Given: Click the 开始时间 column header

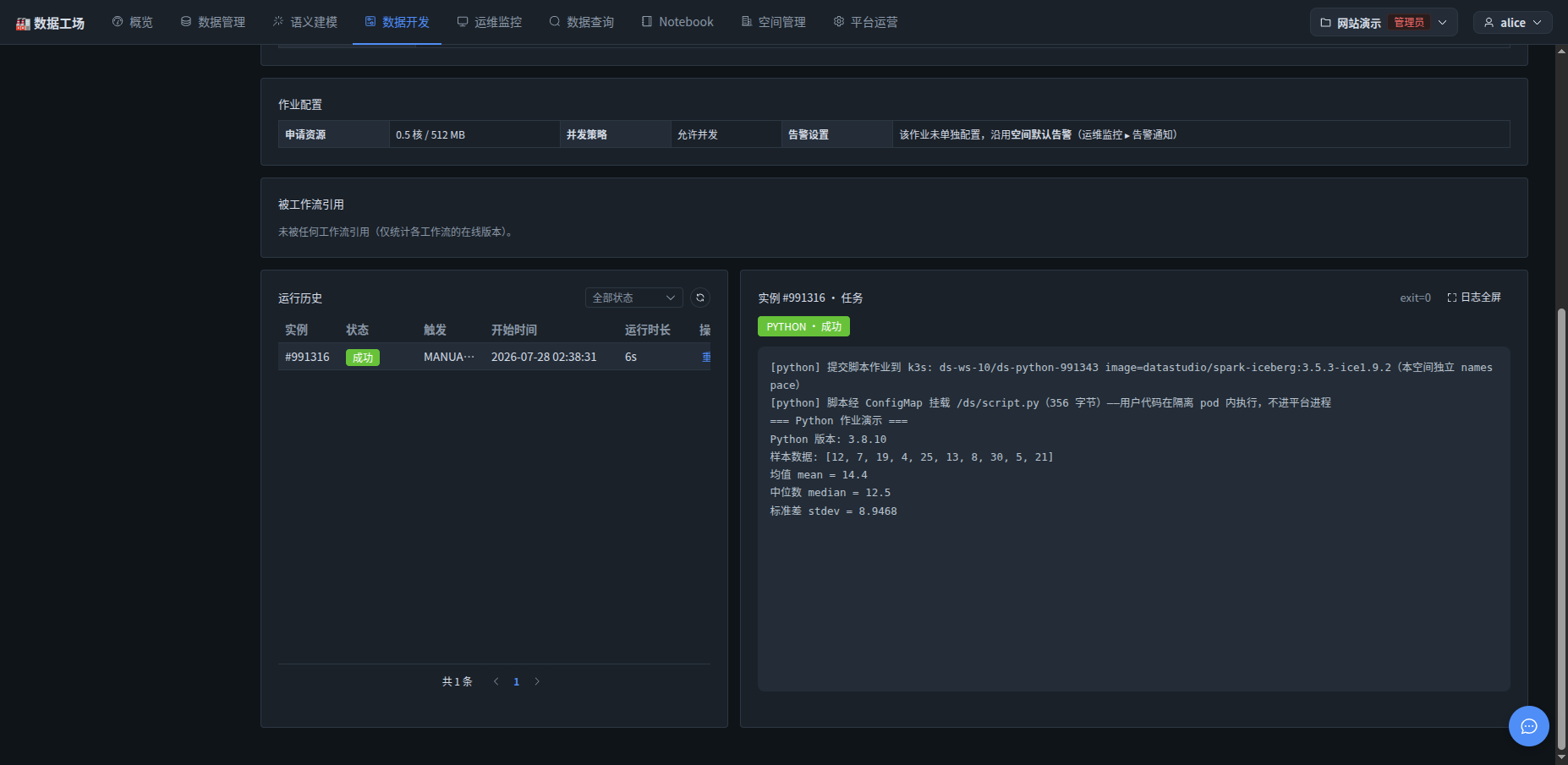Looking at the screenshot, I should (514, 330).
